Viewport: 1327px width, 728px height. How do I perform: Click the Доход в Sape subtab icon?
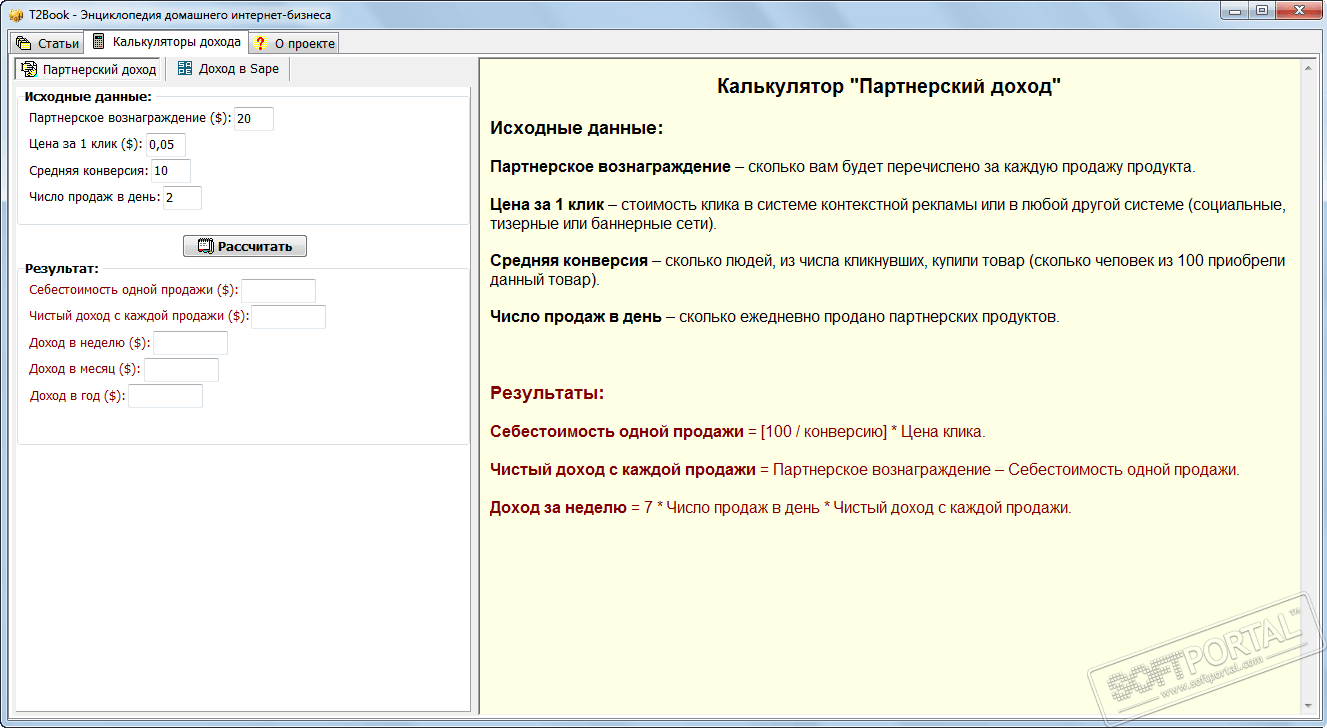point(185,68)
